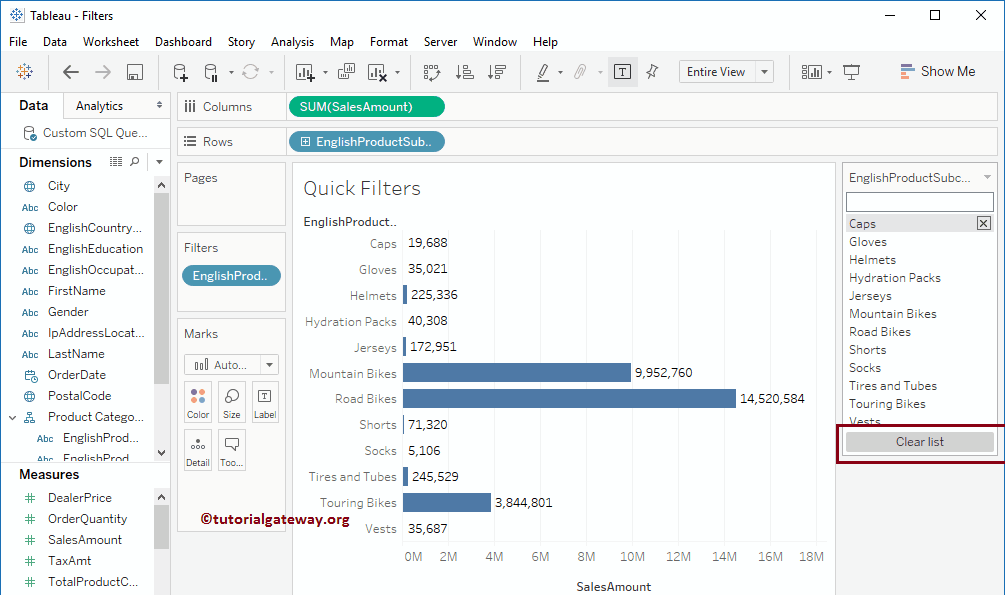Click the Color button on the Marks card
Screen dimensions: 1005x595
pos(197,401)
